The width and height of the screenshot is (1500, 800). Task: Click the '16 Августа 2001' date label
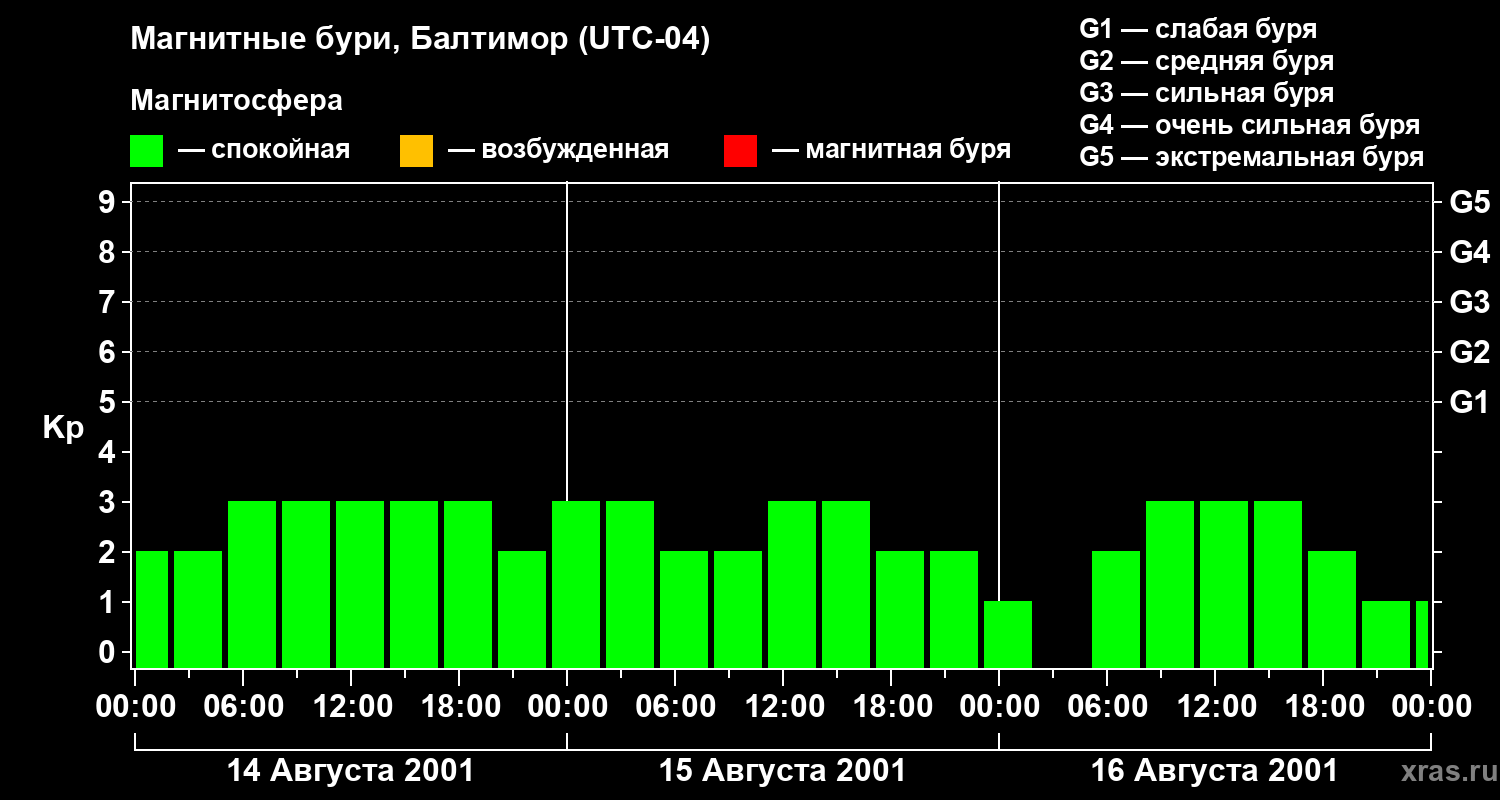point(1214,770)
